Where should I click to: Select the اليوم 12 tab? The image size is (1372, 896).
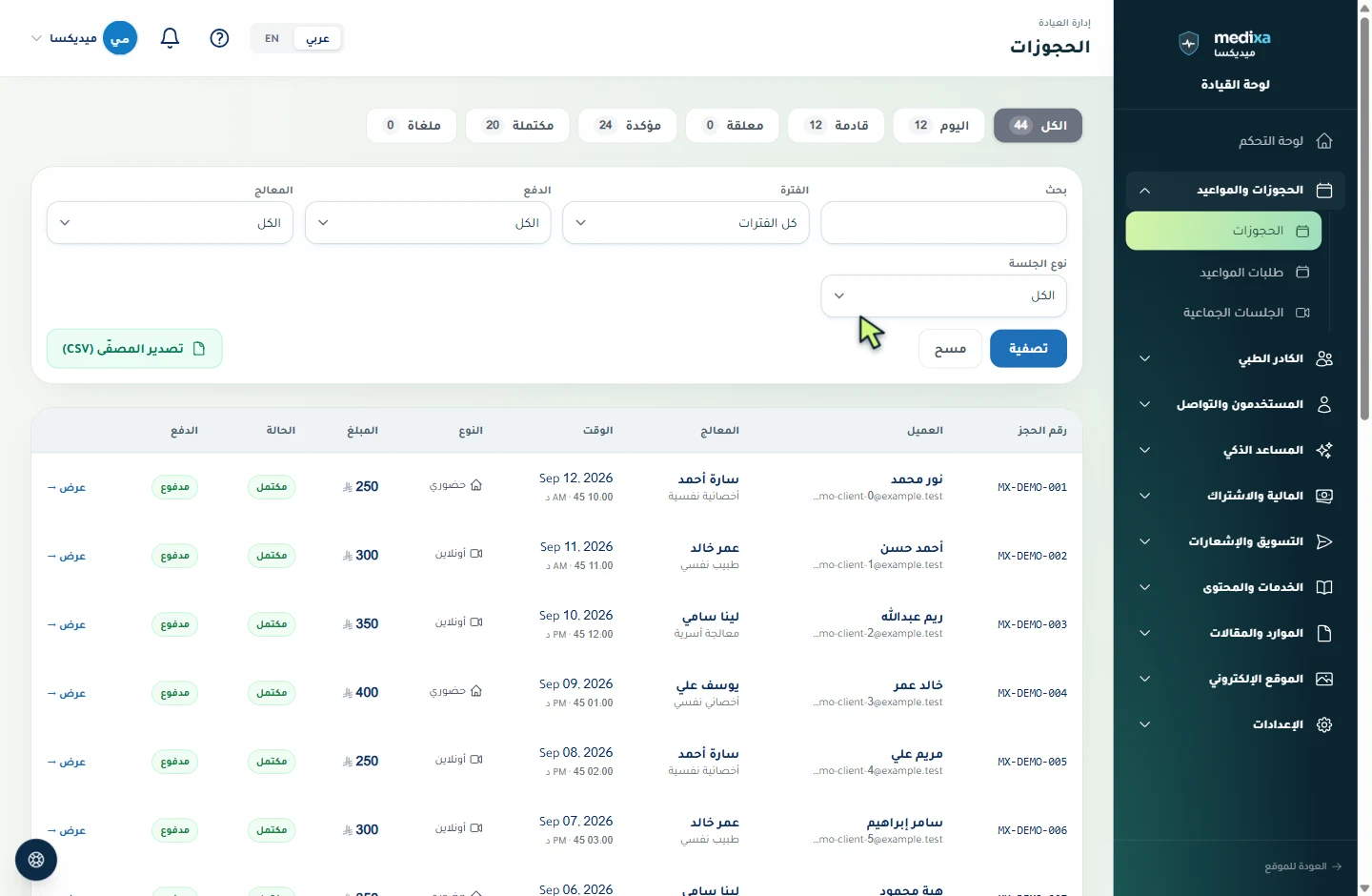[938, 125]
